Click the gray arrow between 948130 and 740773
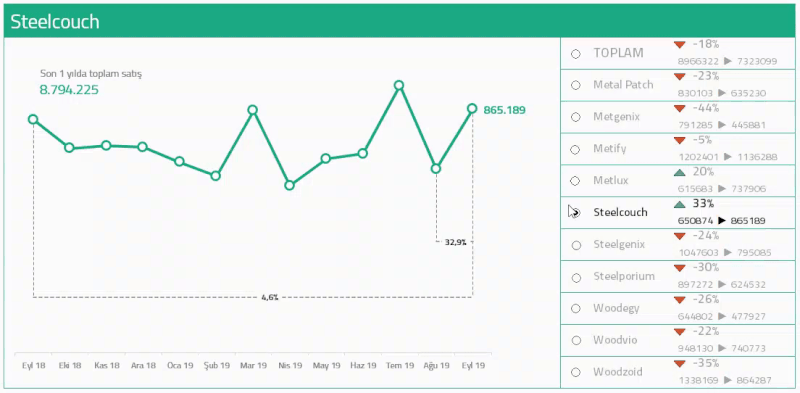This screenshot has height=393, width=800. click(721, 348)
